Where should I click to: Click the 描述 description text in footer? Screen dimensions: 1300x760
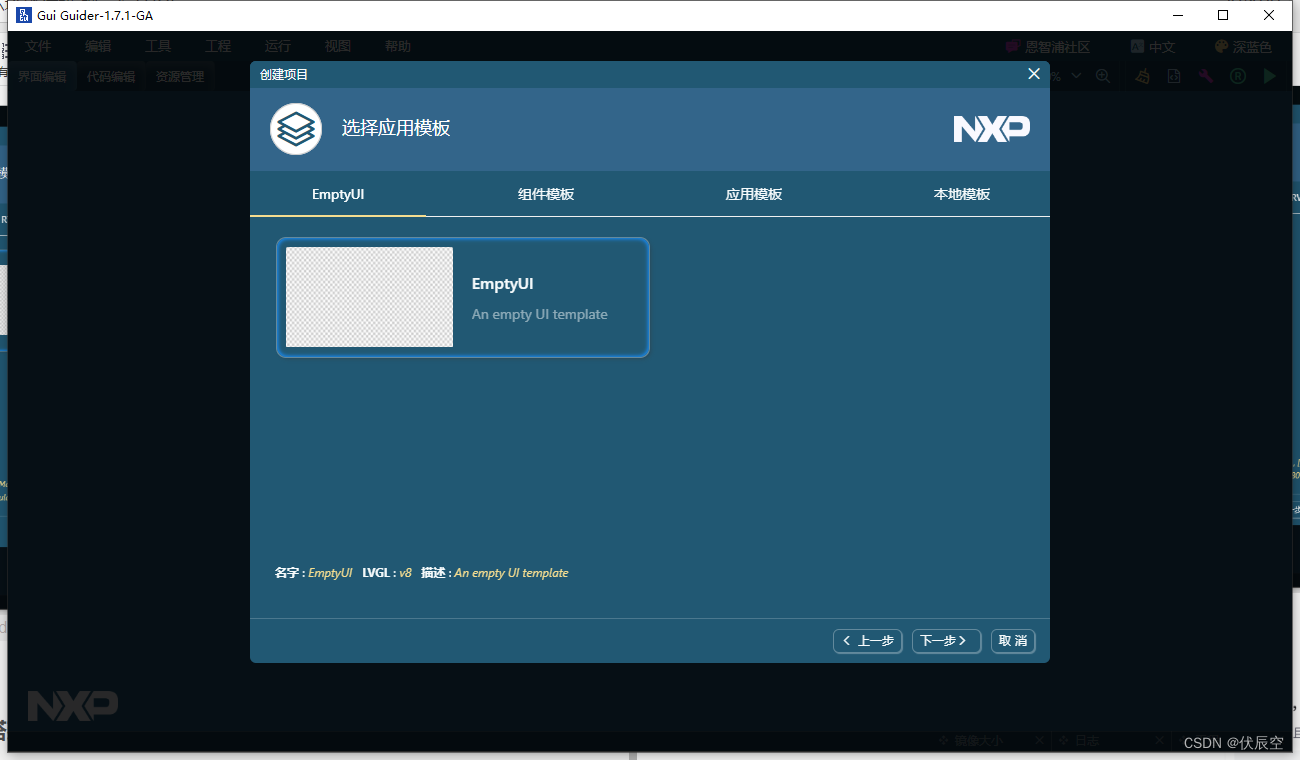tap(511, 573)
